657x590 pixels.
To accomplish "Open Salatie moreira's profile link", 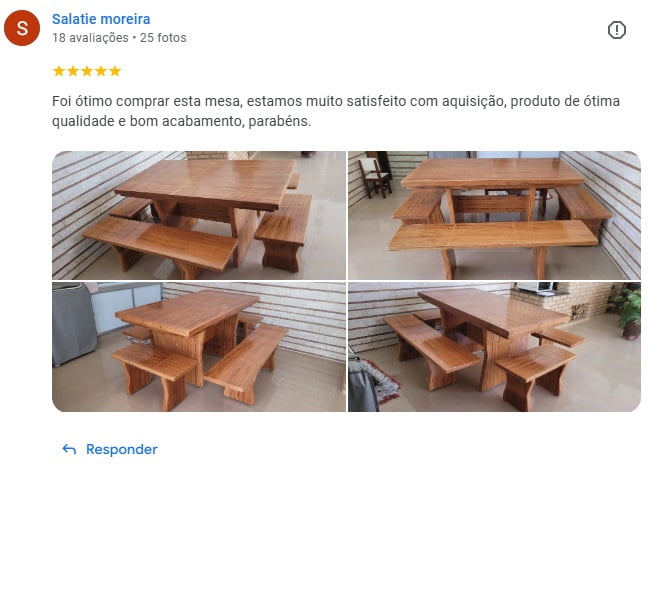I will (x=101, y=19).
